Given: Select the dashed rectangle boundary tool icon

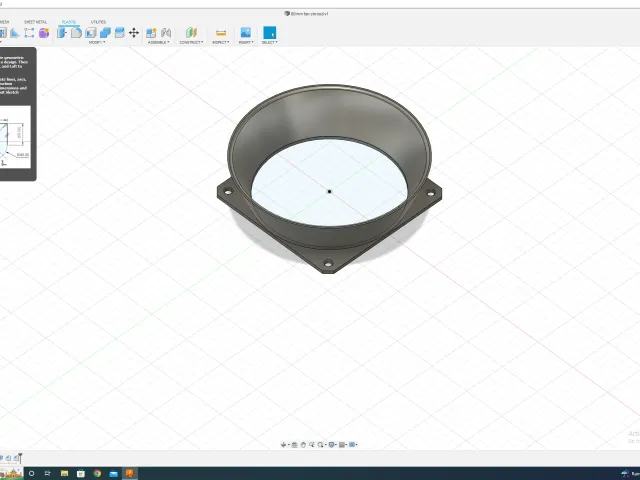Looking at the screenshot, I should pyautogui.click(x=29, y=33).
